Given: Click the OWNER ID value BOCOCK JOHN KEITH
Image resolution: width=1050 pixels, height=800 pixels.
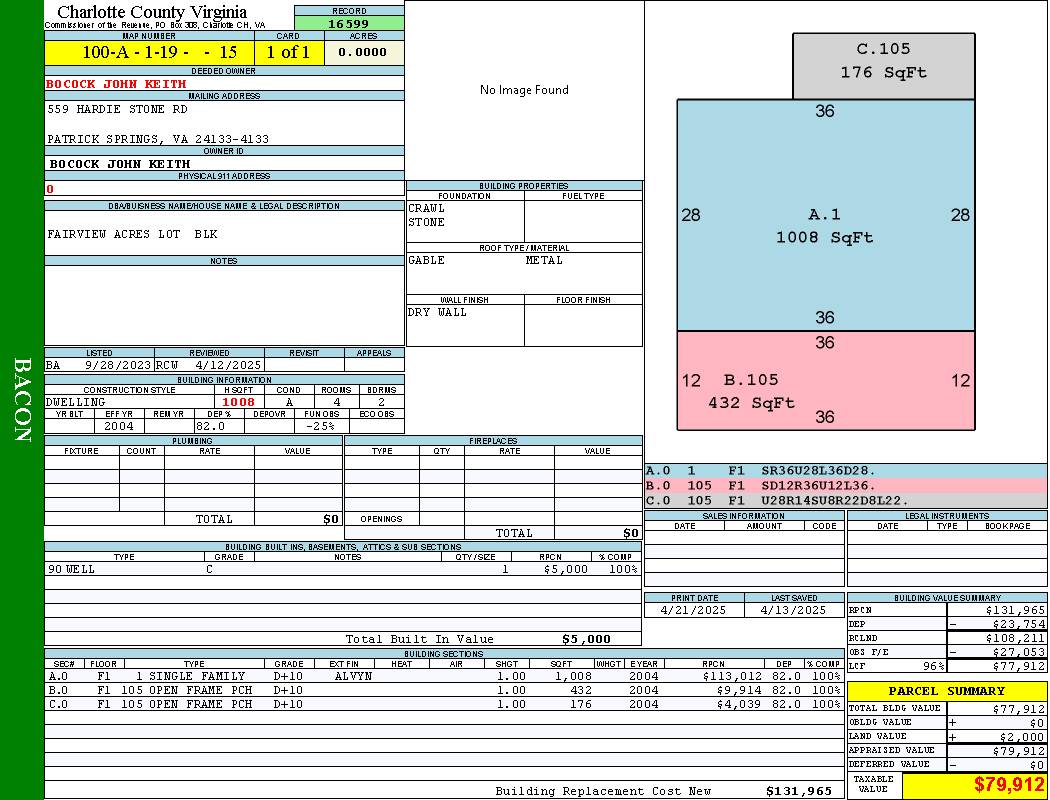Looking at the screenshot, I should [120, 164].
